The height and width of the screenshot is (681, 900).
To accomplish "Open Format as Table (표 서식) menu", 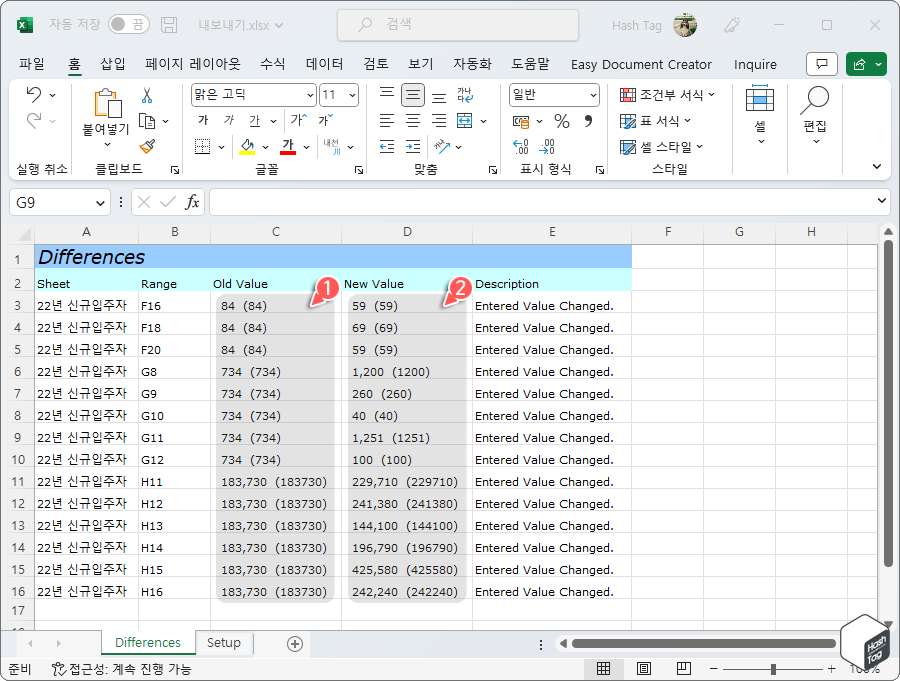I will [x=655, y=121].
